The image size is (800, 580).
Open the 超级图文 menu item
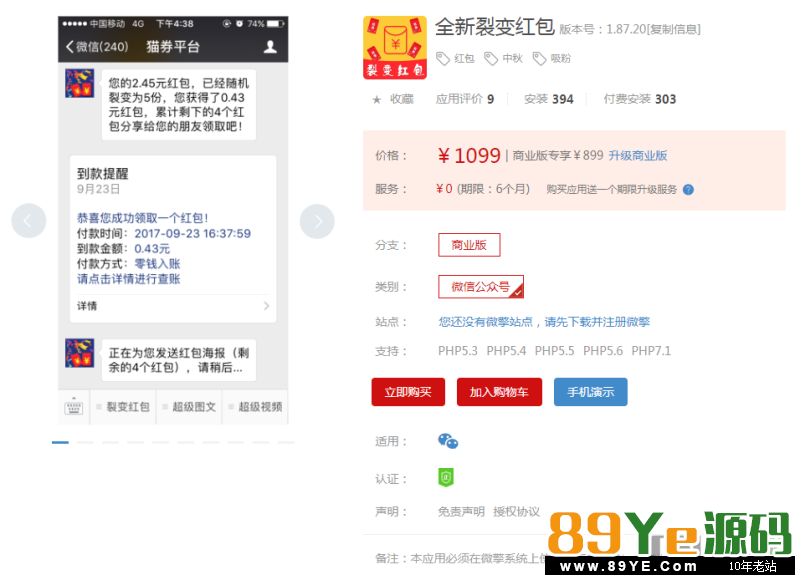point(189,407)
